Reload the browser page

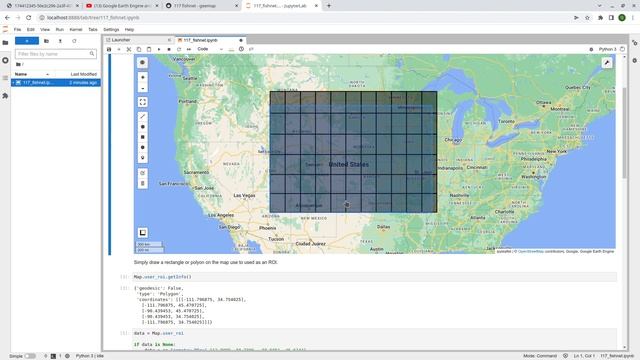[29, 18]
